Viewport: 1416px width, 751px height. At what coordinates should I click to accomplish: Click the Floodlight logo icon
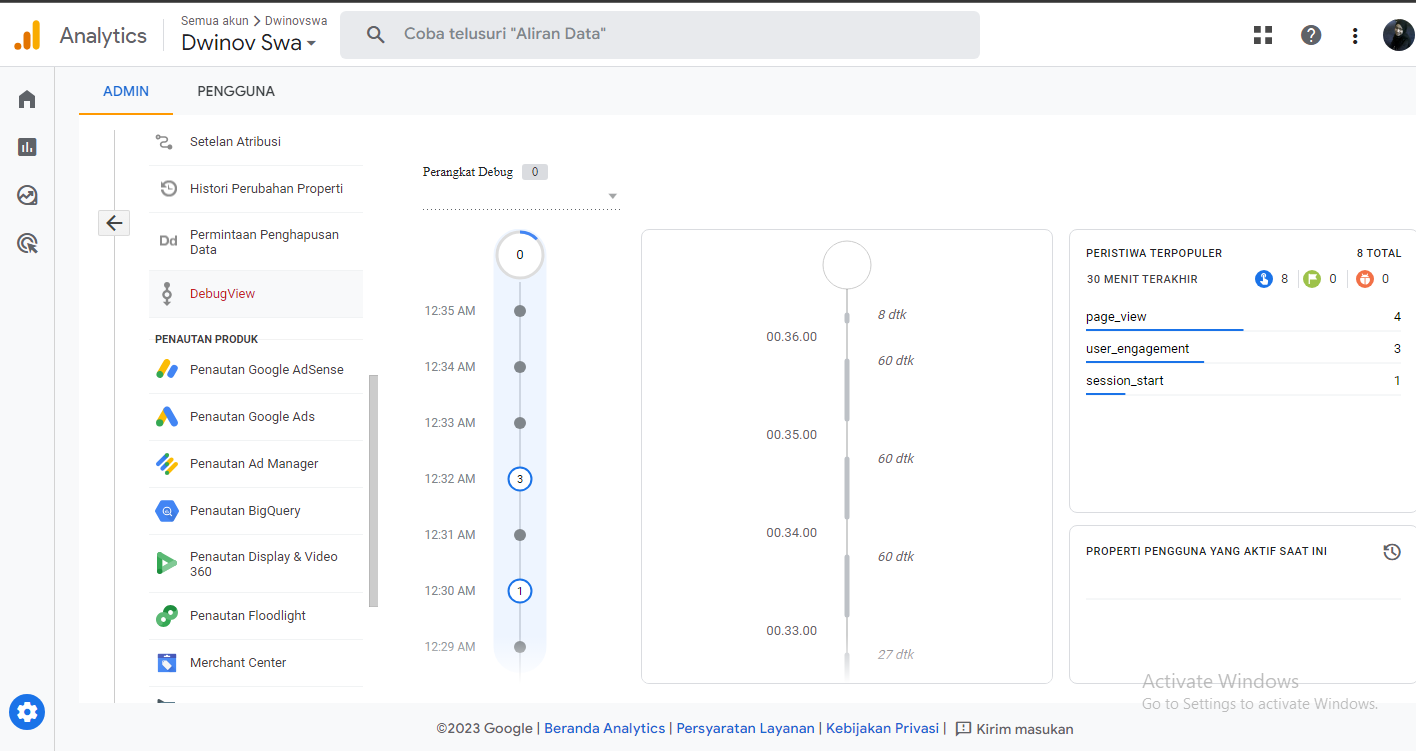tap(167, 615)
